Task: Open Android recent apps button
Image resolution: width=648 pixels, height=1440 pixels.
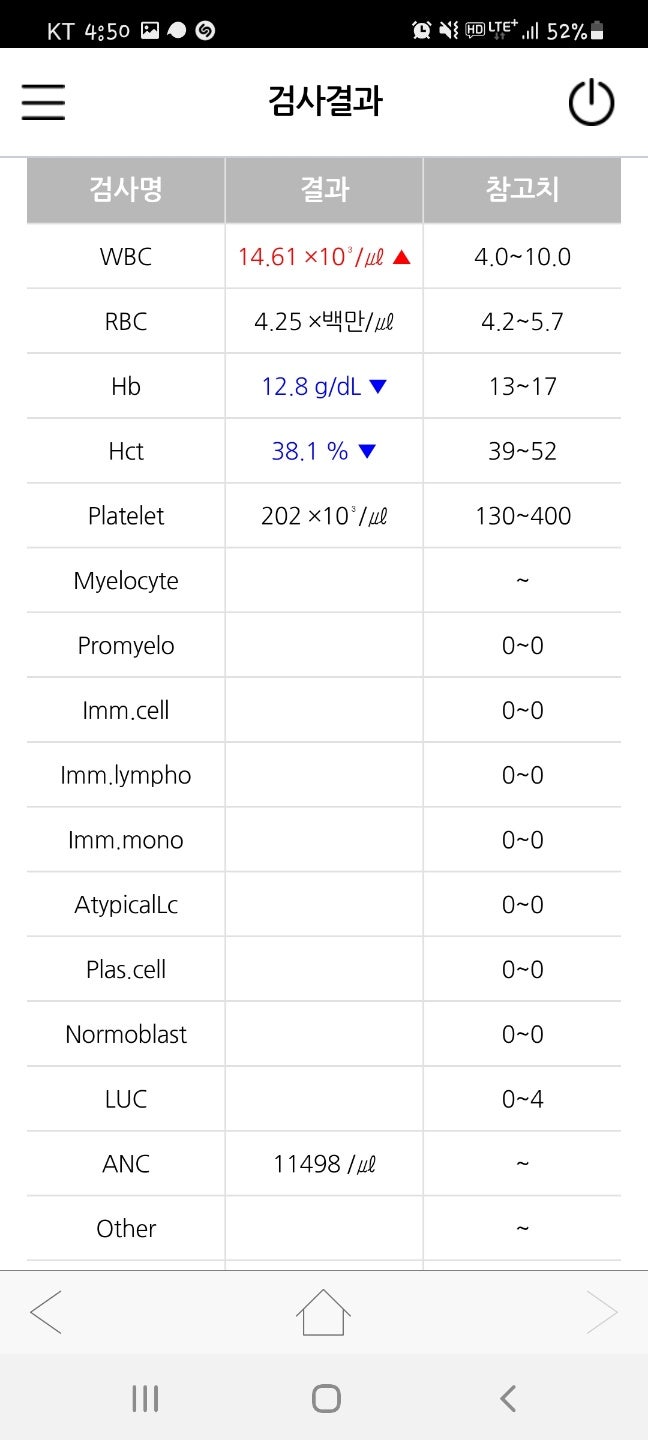Action: (x=145, y=1398)
